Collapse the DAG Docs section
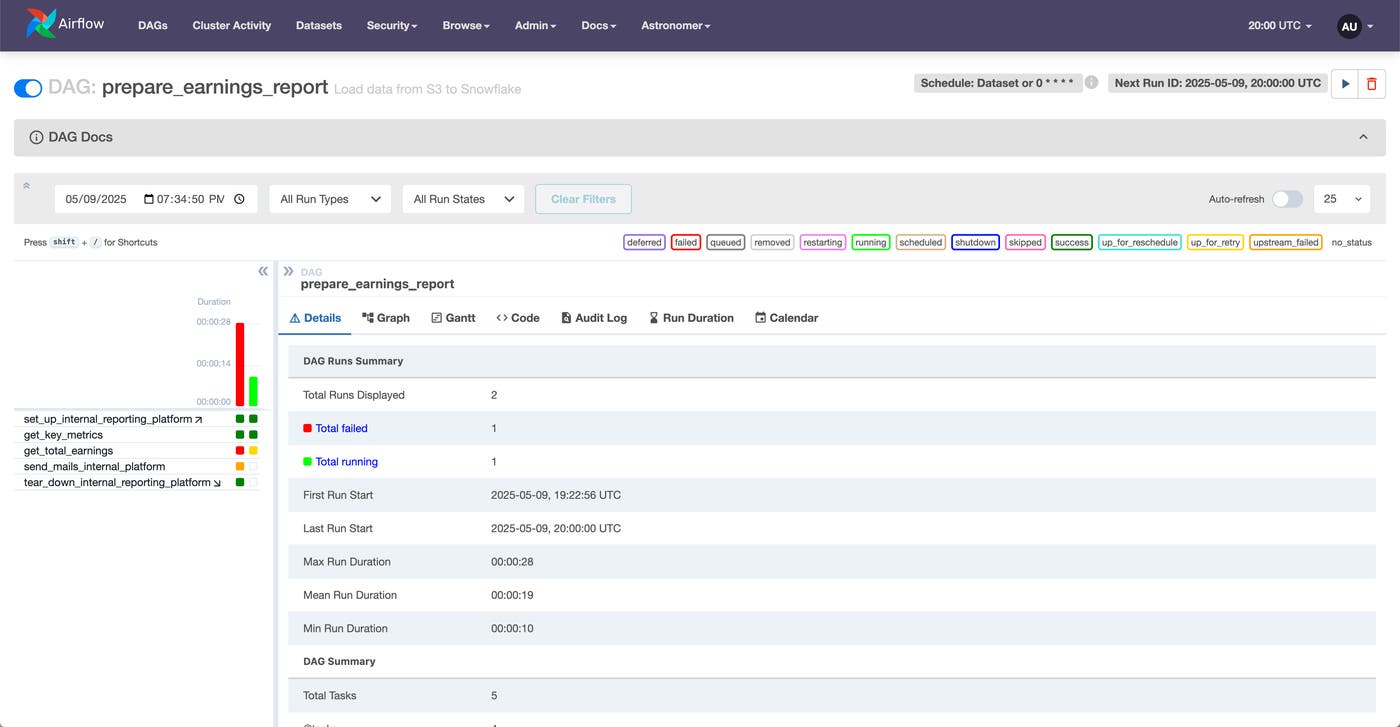 coord(1363,137)
